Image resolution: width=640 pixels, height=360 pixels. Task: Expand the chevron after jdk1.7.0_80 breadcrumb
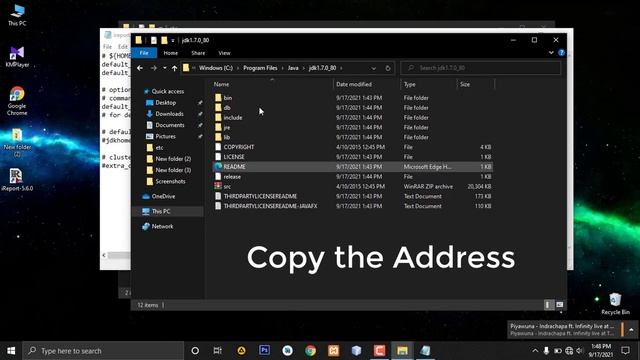(x=341, y=68)
